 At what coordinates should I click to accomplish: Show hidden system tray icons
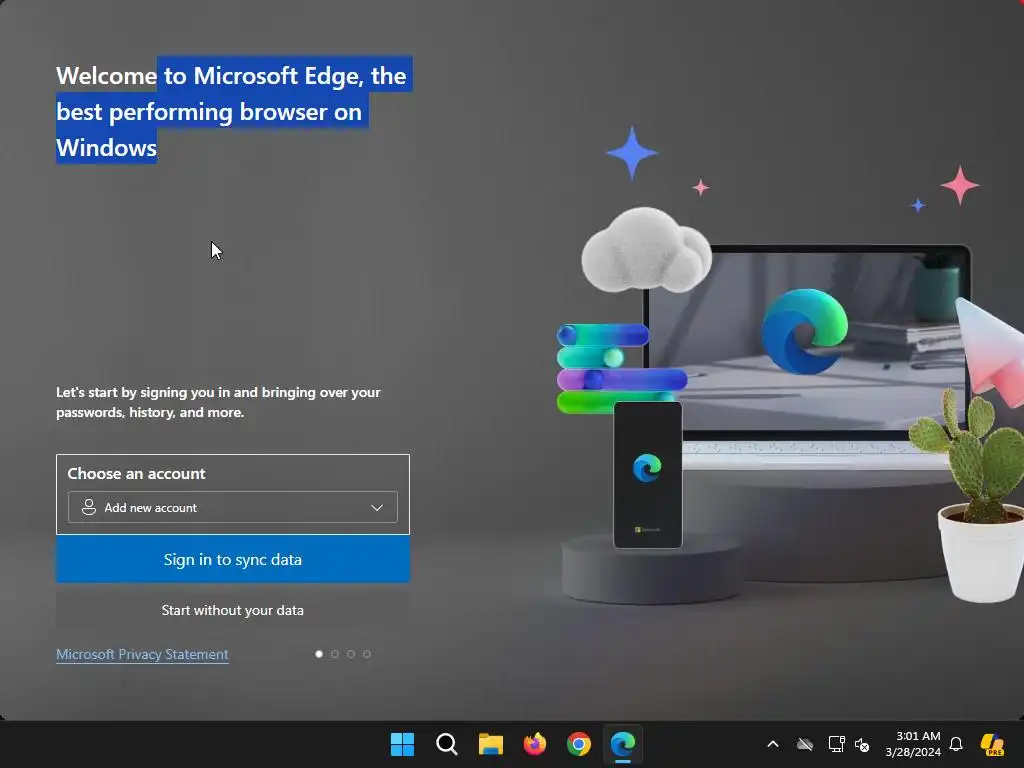coord(773,744)
